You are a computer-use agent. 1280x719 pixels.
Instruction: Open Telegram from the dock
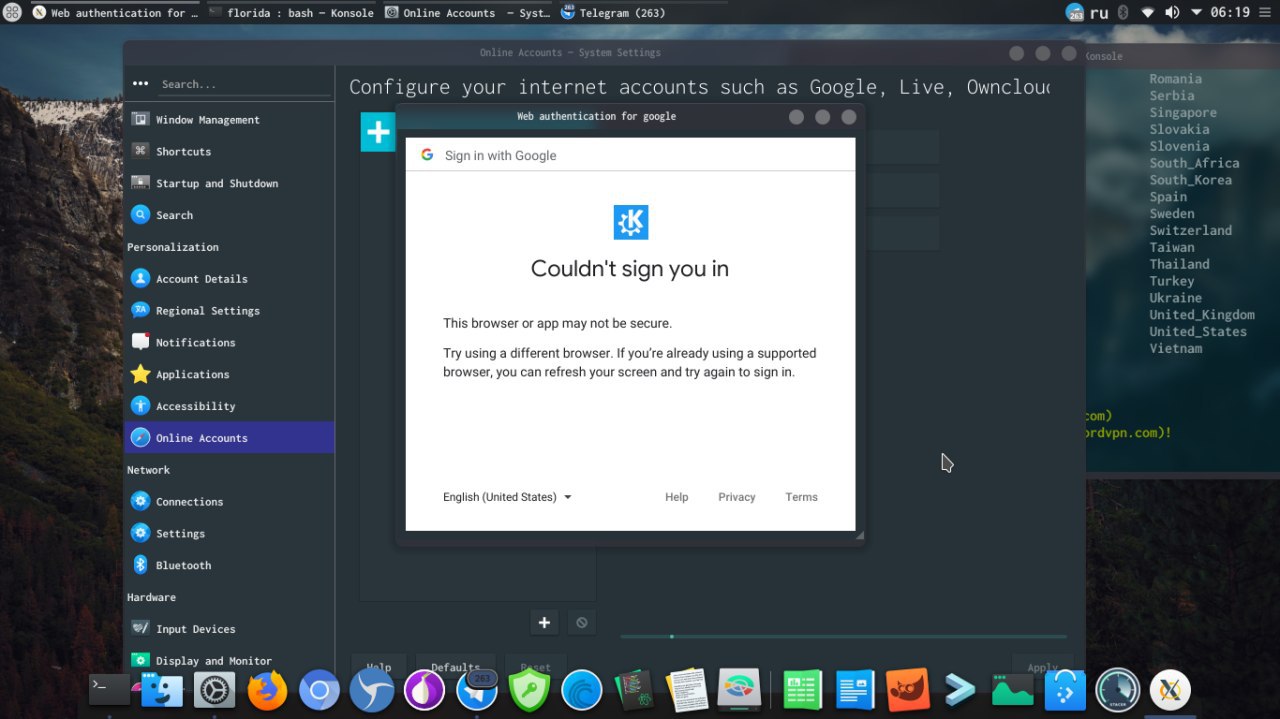(x=478, y=690)
